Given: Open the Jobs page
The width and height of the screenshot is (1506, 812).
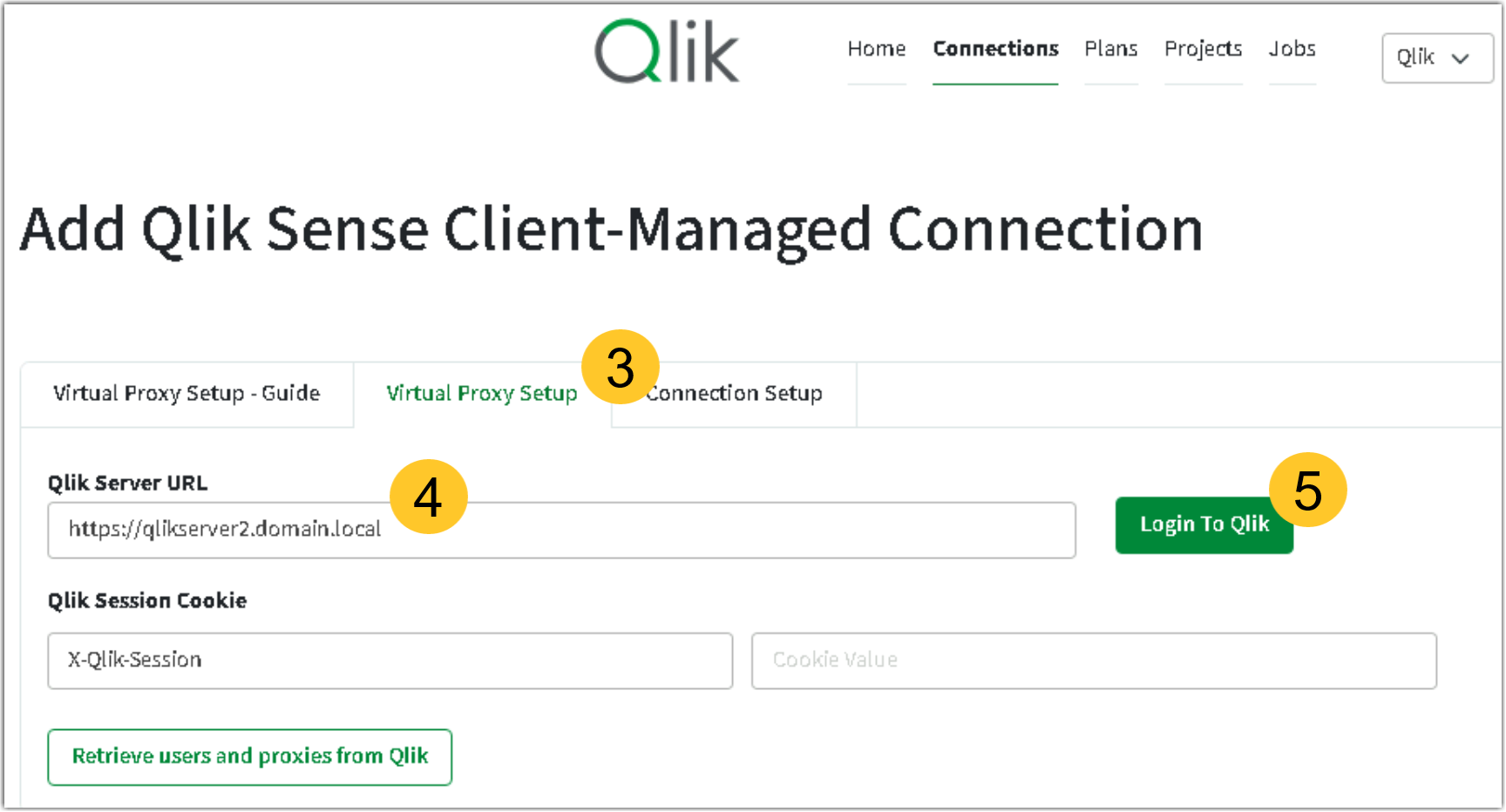Looking at the screenshot, I should coord(1292,49).
